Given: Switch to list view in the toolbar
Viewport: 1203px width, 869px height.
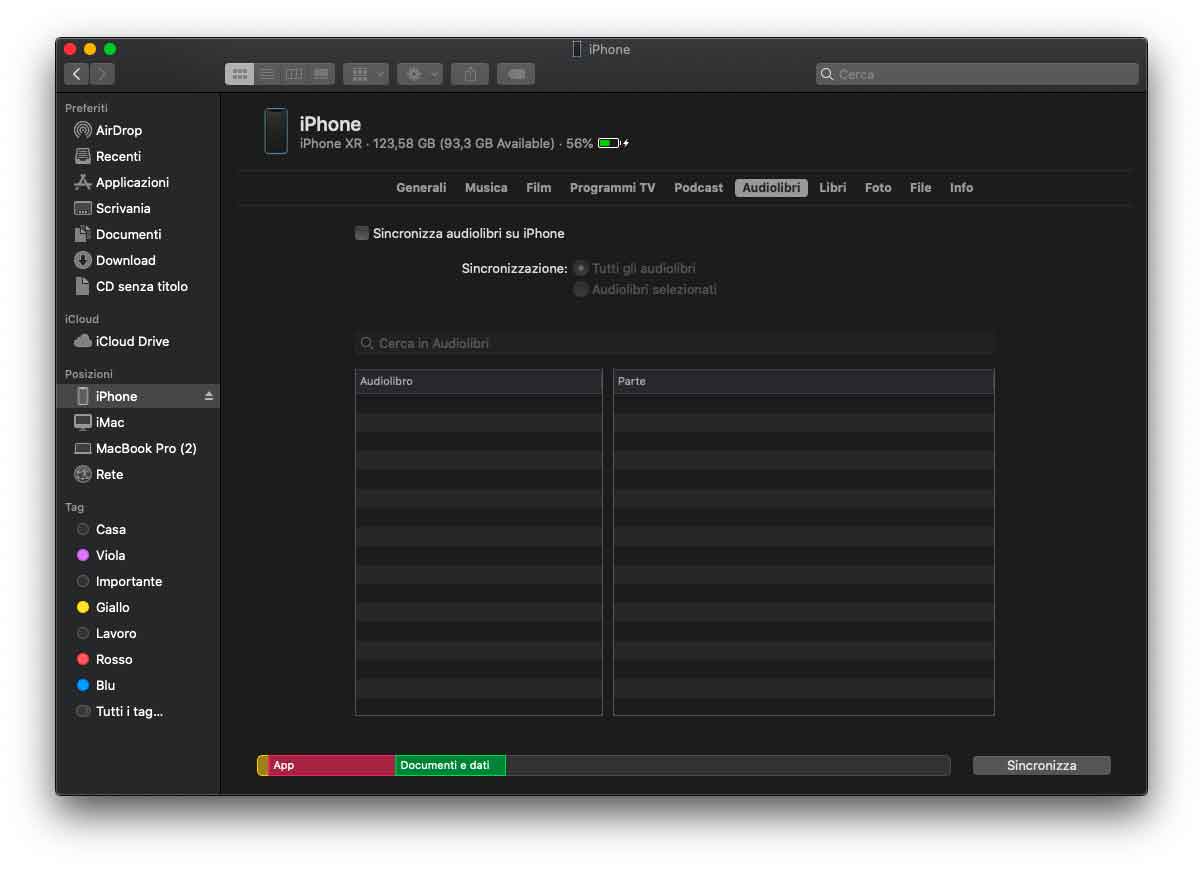Looking at the screenshot, I should [x=267, y=74].
